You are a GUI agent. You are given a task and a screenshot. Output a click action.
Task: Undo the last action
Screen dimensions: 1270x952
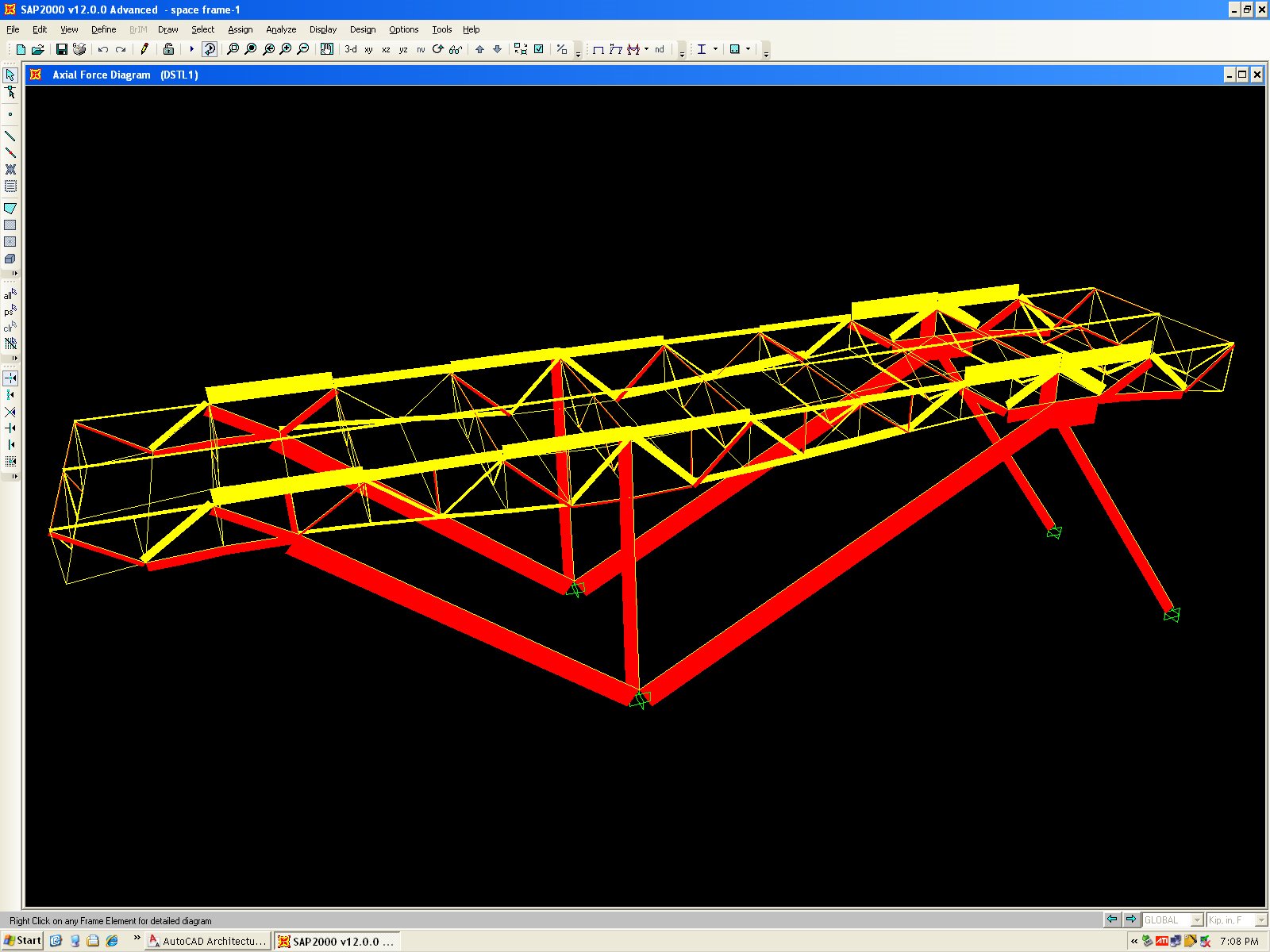click(x=103, y=49)
